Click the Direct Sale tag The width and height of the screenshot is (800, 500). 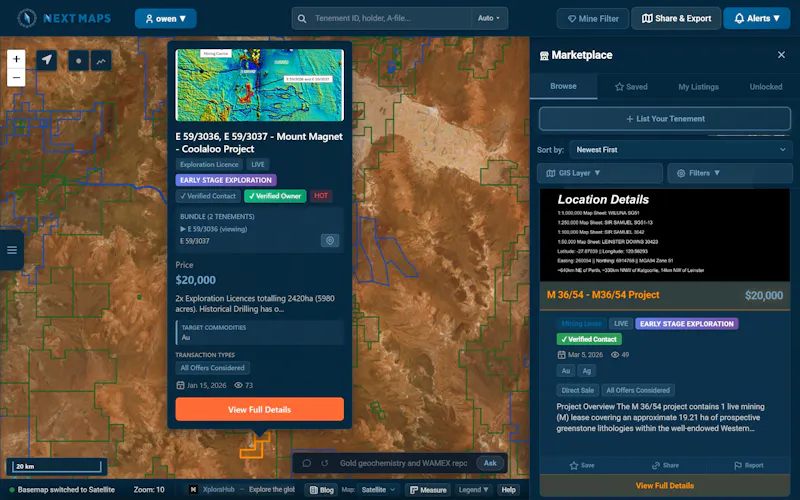[x=578, y=390]
